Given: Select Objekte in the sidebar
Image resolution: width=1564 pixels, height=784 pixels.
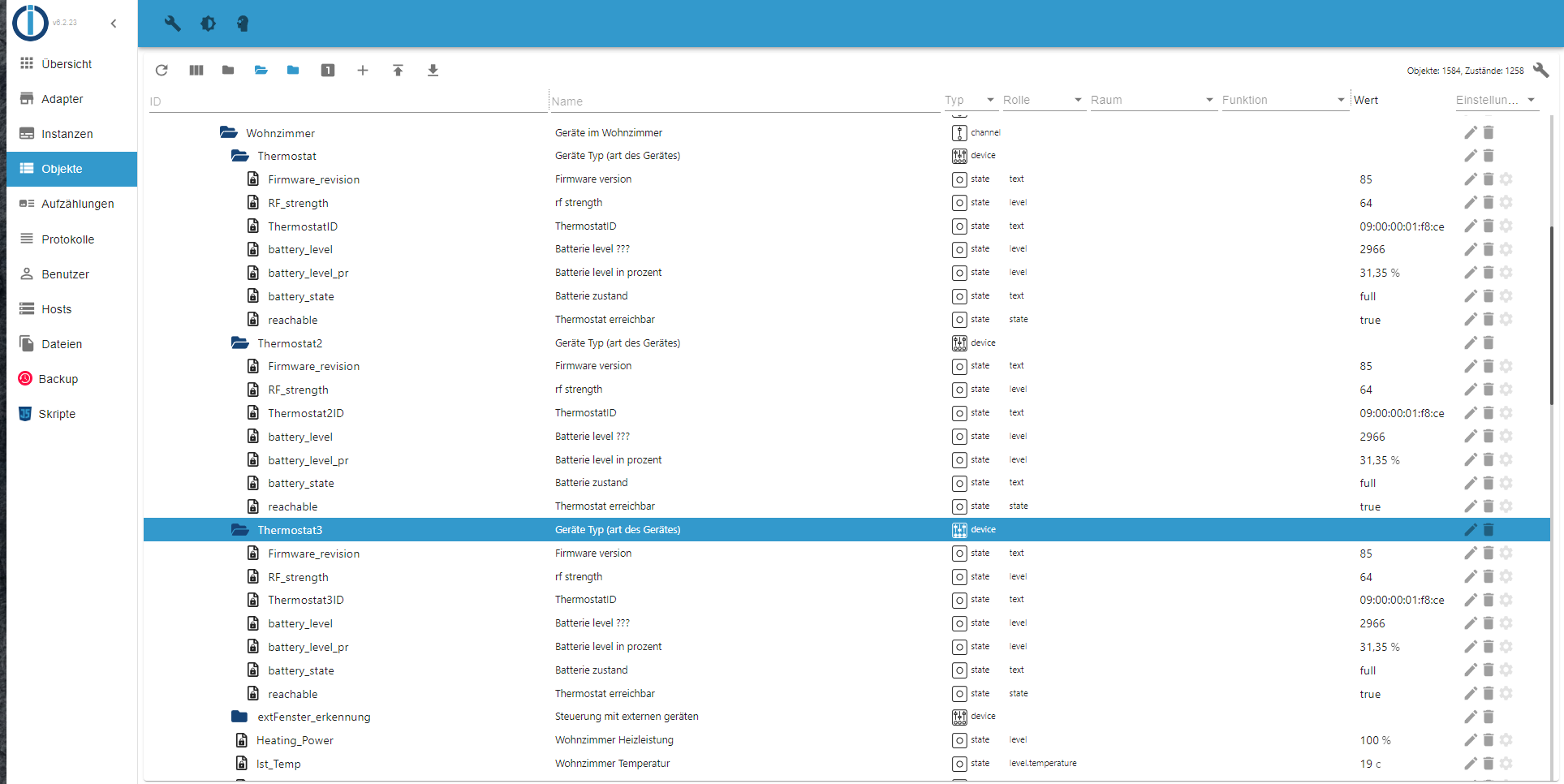Looking at the screenshot, I should click(71, 169).
